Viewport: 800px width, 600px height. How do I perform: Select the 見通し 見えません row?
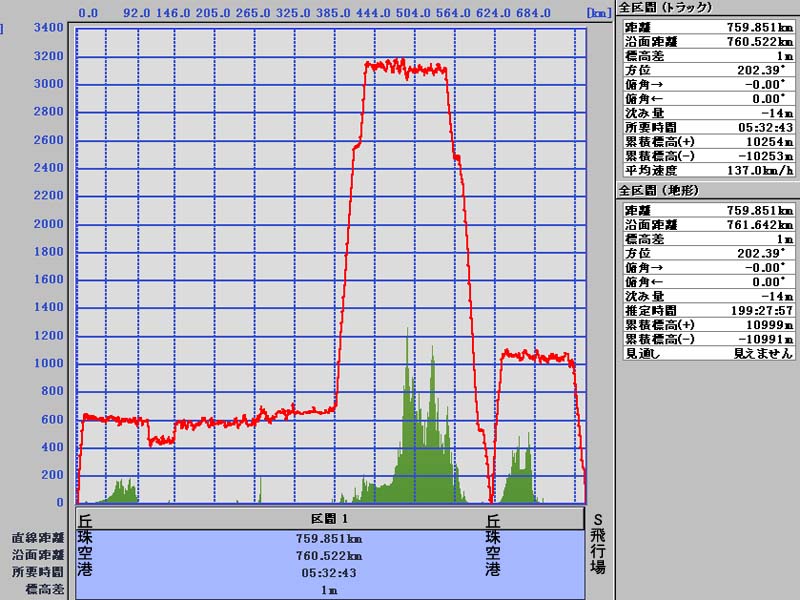tap(707, 354)
